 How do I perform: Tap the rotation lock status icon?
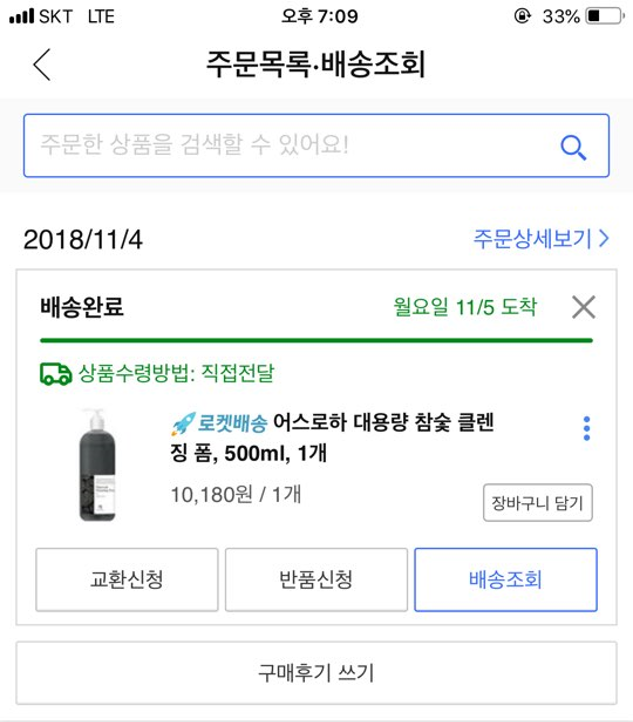(x=522, y=17)
